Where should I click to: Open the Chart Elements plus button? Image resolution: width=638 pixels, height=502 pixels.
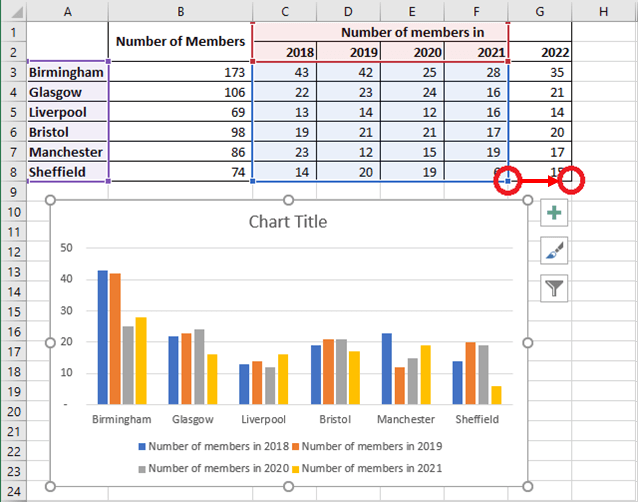click(x=554, y=212)
